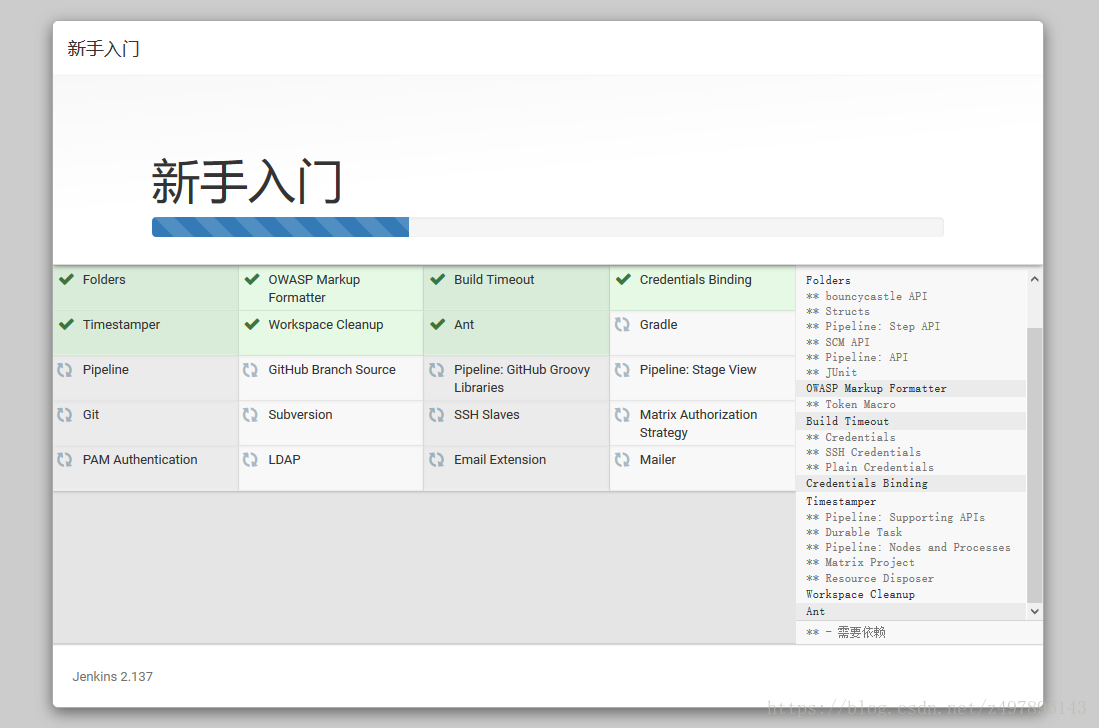Click the checkmark next to Credentials Binding
Screen dimensions: 1099x728
pyautogui.click(x=623, y=280)
